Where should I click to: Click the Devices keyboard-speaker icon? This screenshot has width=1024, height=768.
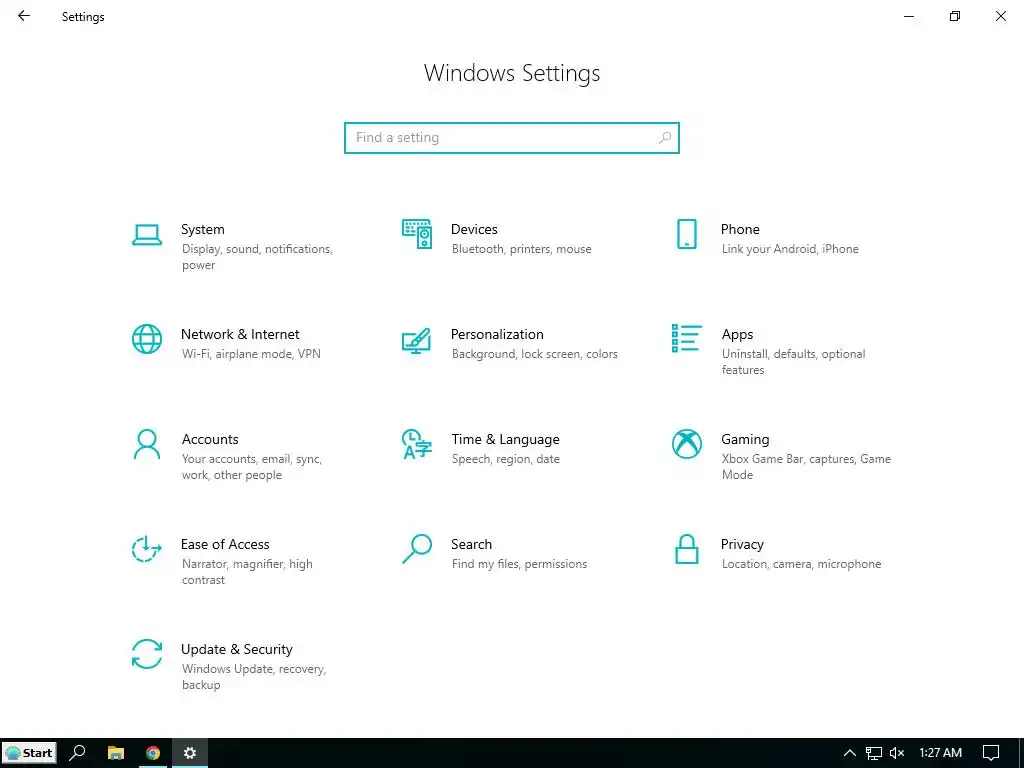pyautogui.click(x=417, y=234)
